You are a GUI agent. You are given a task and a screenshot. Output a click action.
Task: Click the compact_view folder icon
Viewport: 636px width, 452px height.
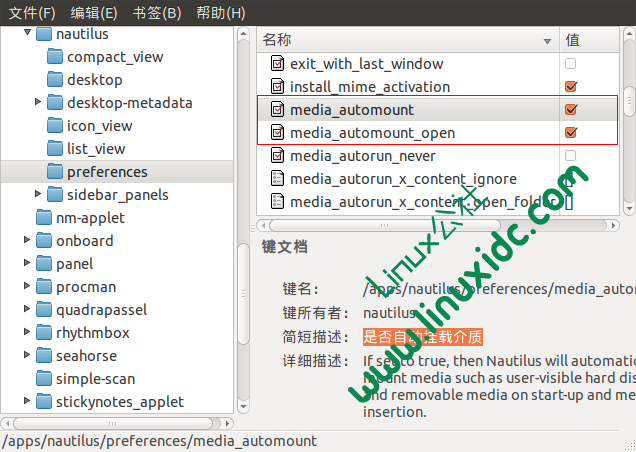[55, 57]
